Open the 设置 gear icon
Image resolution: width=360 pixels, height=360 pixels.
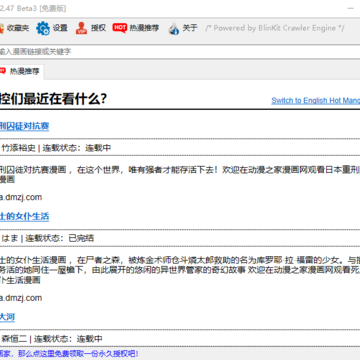[43, 28]
